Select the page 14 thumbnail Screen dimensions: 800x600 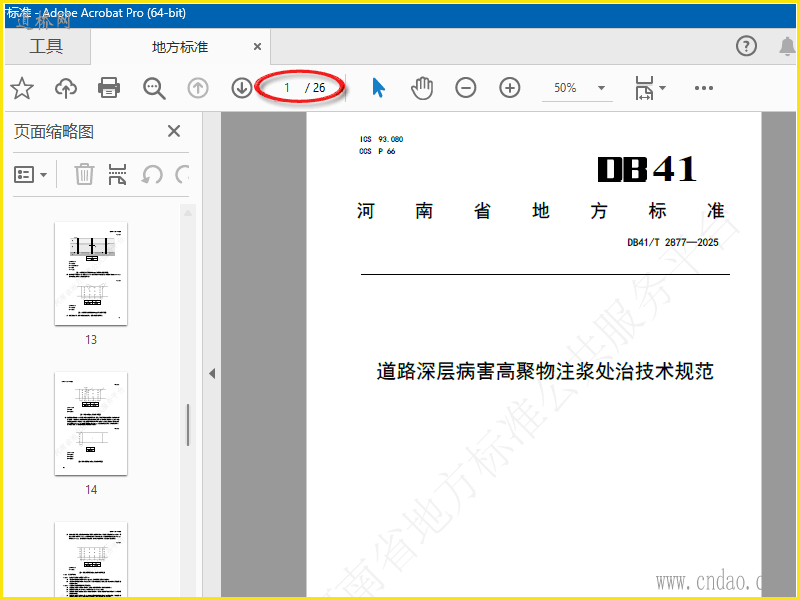point(91,423)
